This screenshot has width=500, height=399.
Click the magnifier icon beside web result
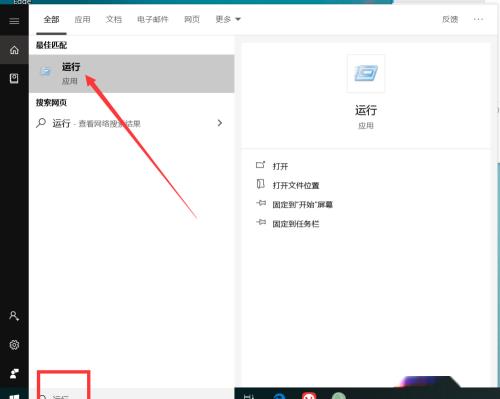[x=41, y=123]
